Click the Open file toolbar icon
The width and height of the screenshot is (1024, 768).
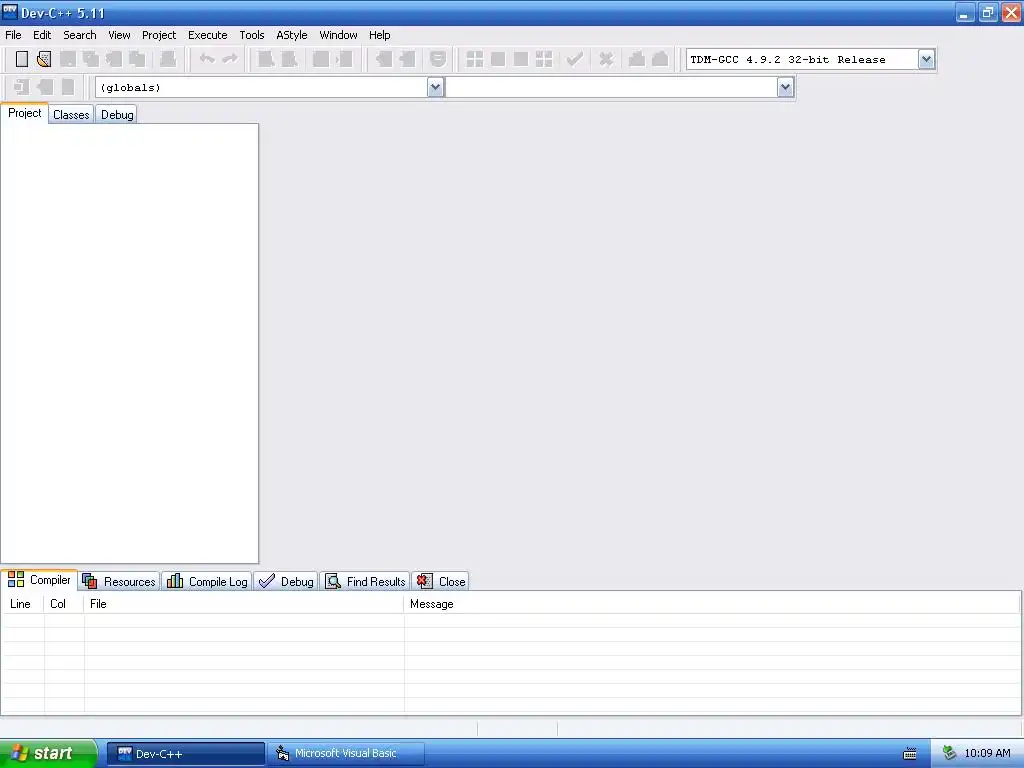click(44, 59)
